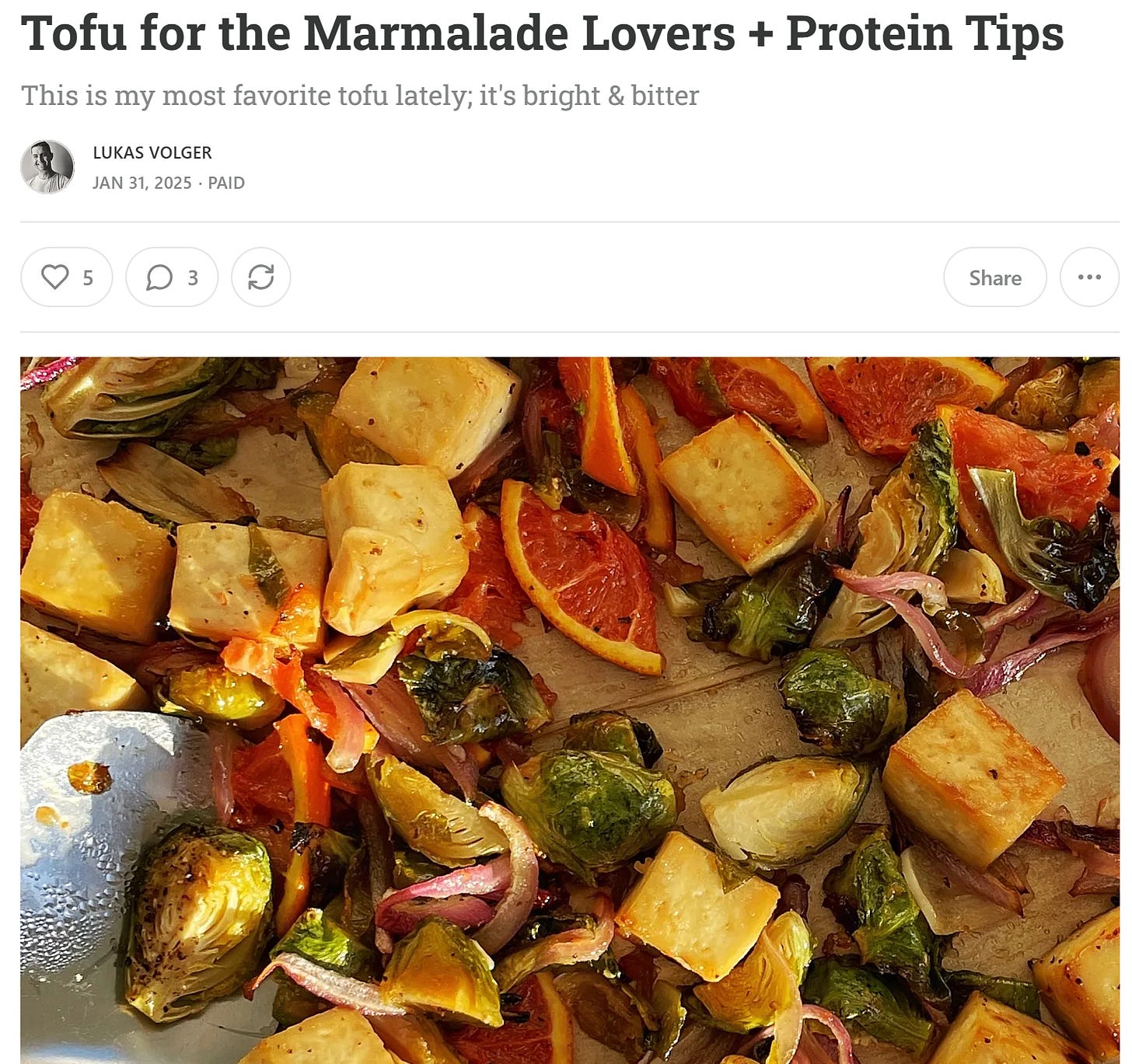This screenshot has width=1132, height=1064.
Task: Click the Share button
Action: 995,277
